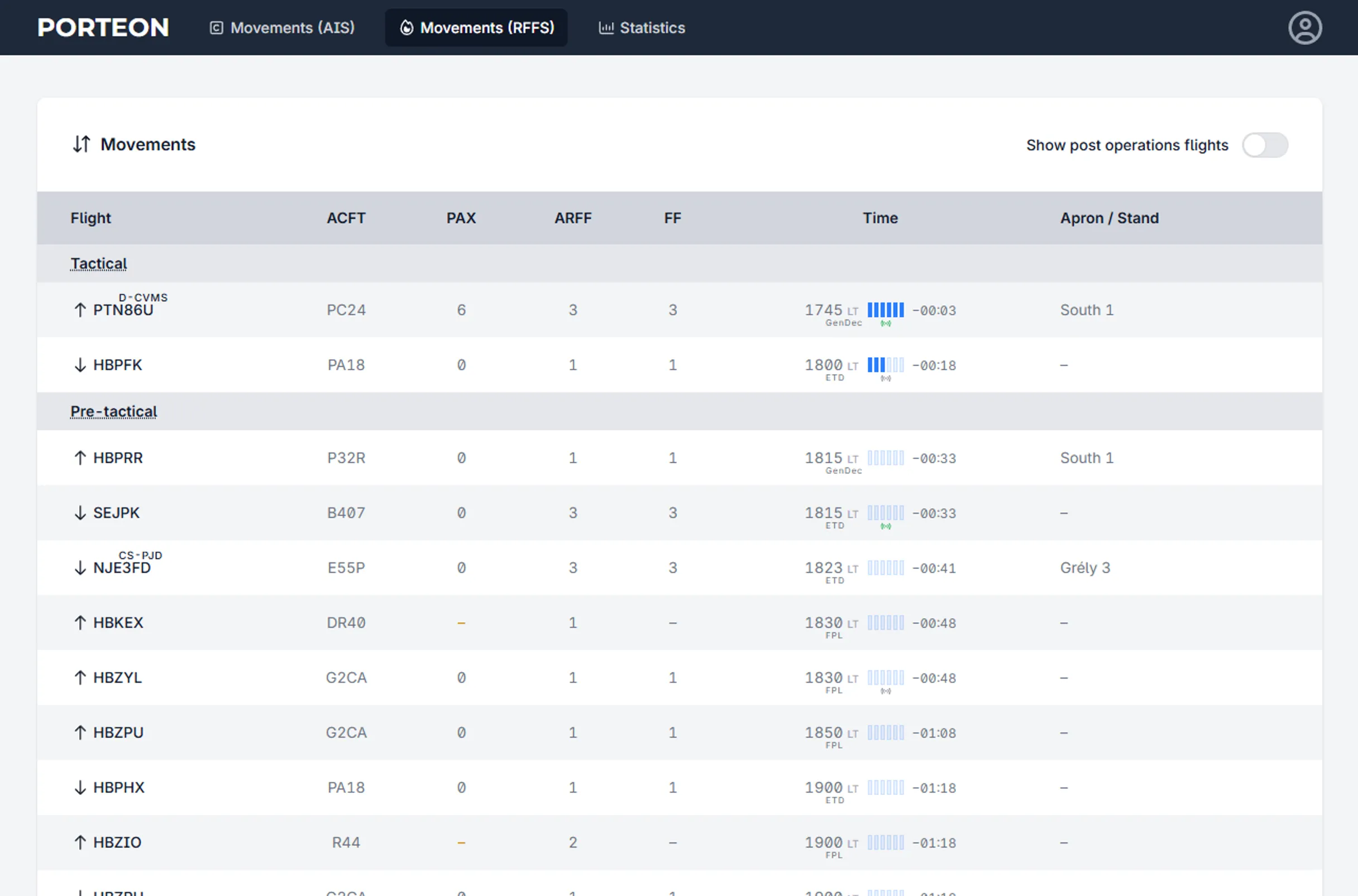1358x896 pixels.
Task: Click the readiness progress bar for PTN86U
Action: 886,310
